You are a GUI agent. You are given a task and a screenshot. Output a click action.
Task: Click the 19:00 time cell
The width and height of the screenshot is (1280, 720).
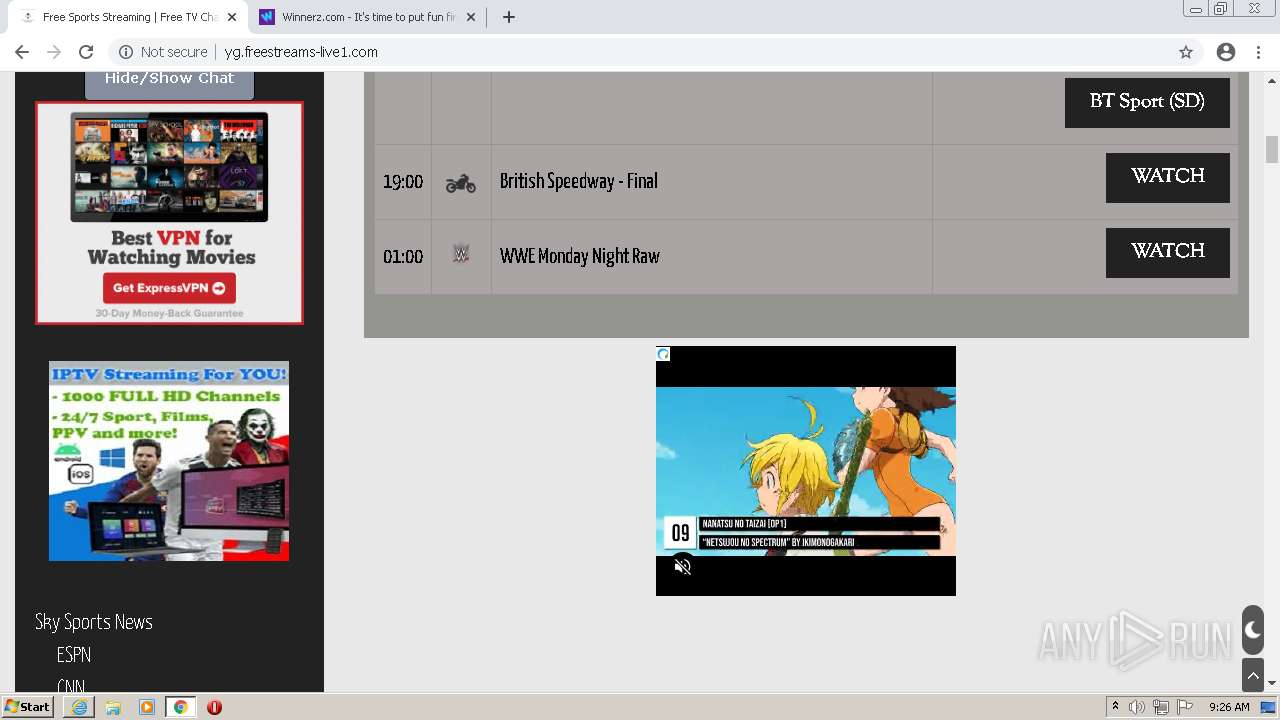pyautogui.click(x=403, y=182)
